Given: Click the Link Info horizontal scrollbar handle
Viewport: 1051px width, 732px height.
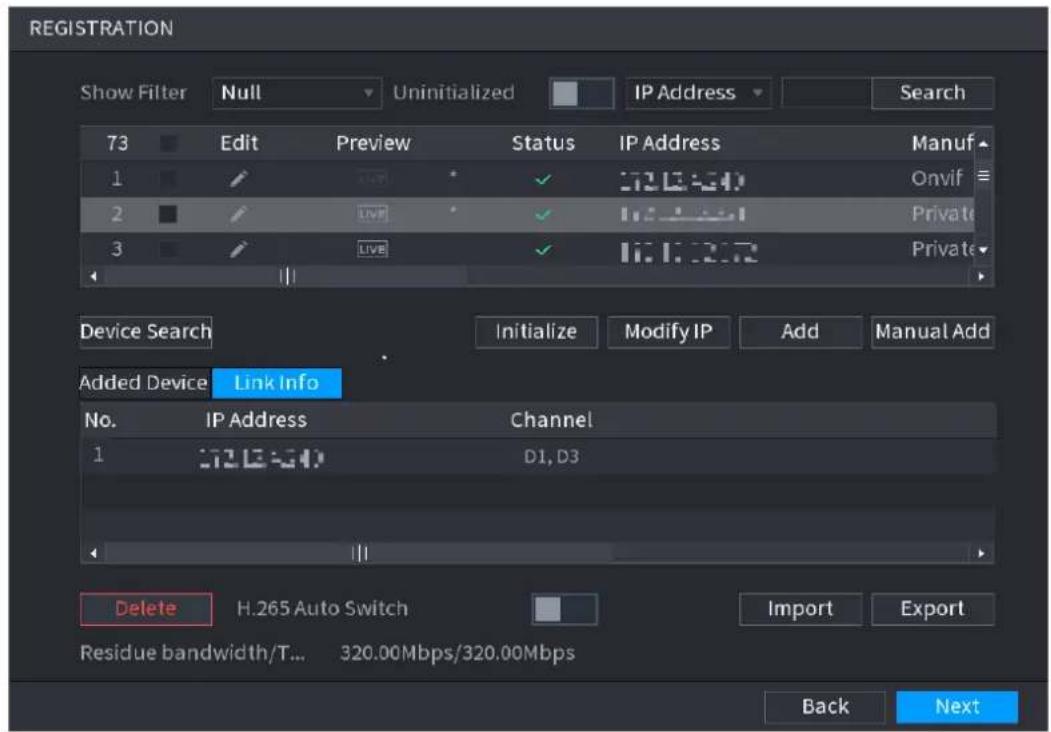Looking at the screenshot, I should pos(359,554).
